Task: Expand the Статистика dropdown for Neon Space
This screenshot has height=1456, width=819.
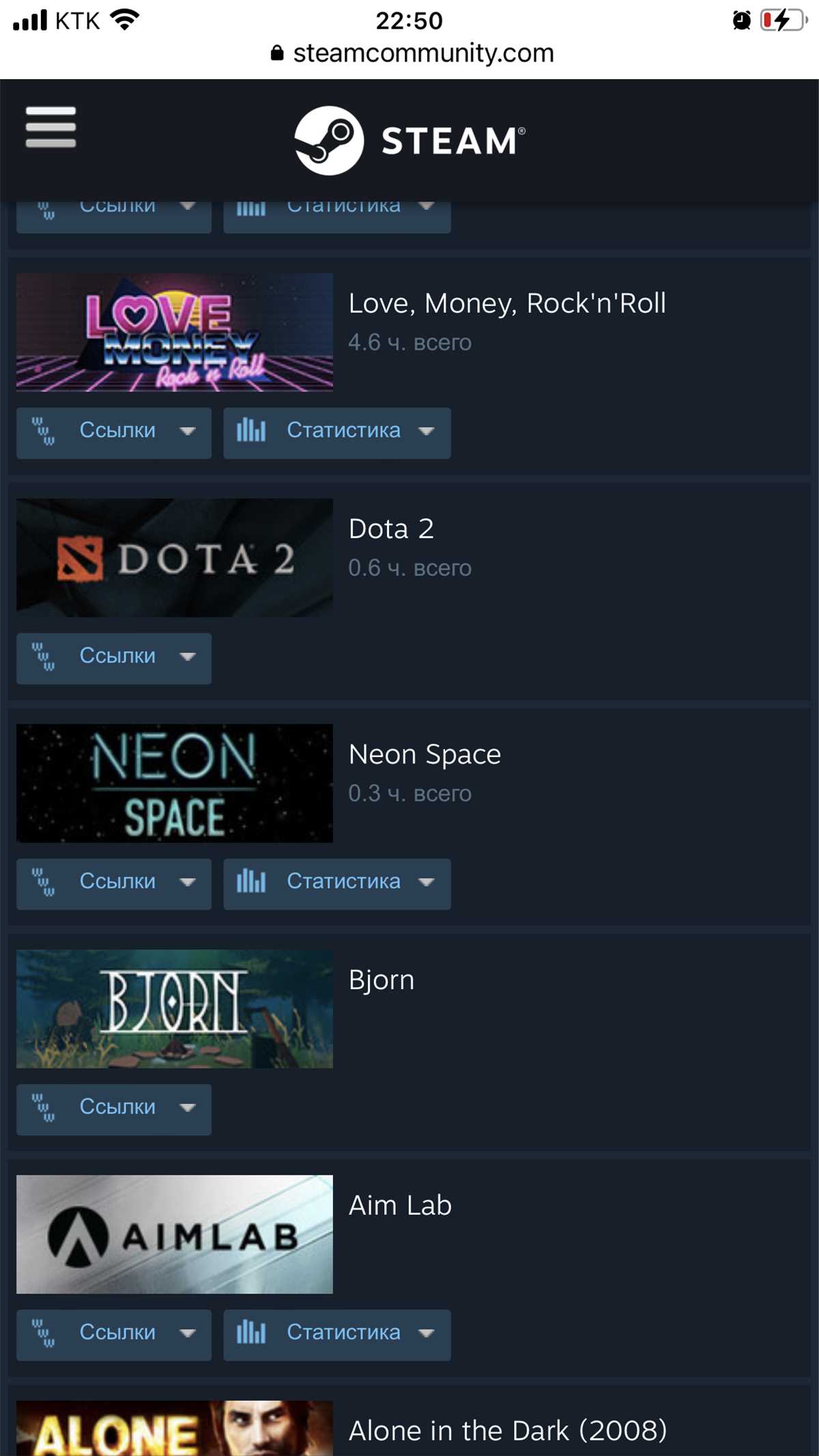Action: click(x=337, y=884)
